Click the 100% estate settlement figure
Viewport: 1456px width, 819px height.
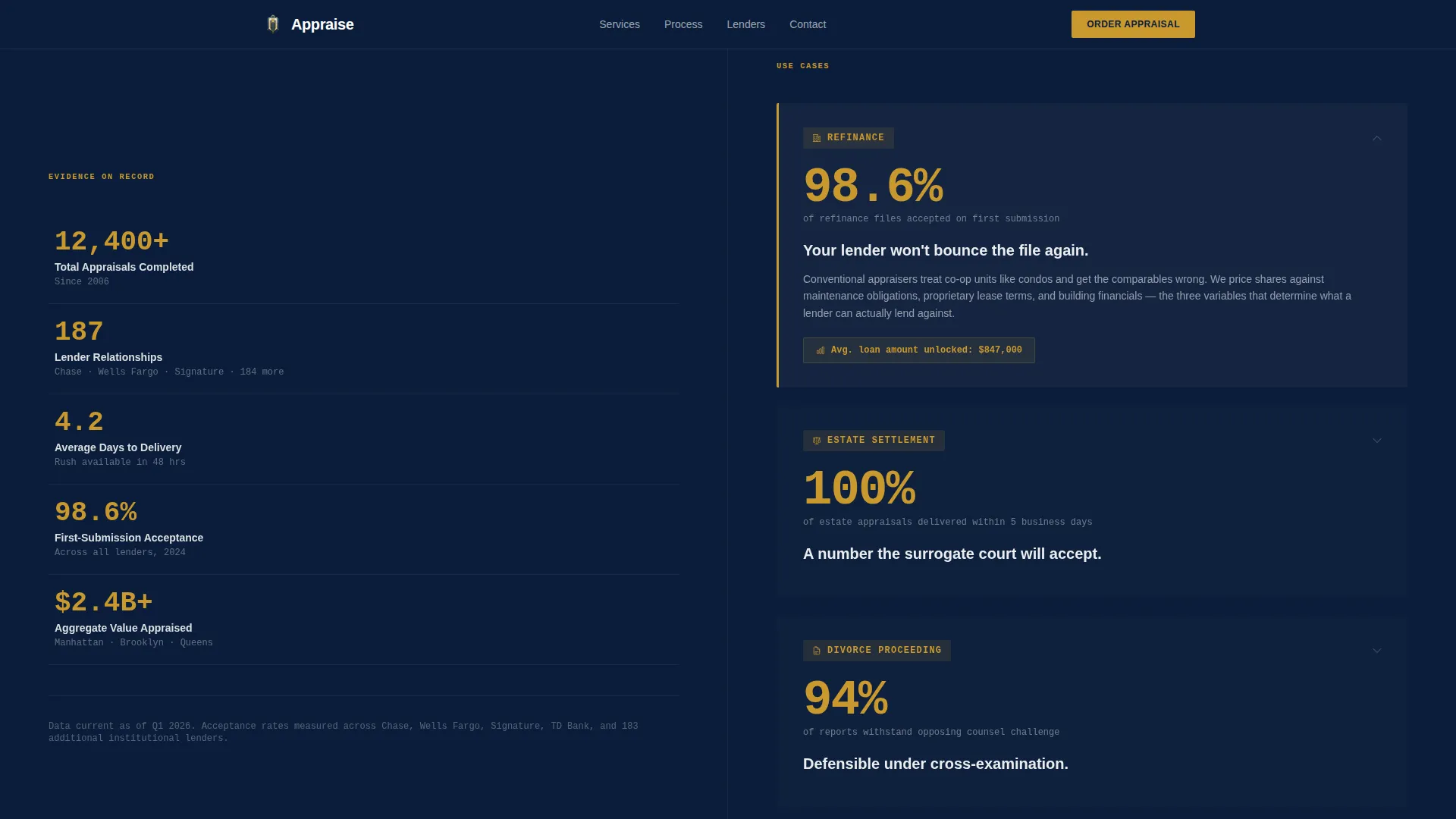(859, 489)
